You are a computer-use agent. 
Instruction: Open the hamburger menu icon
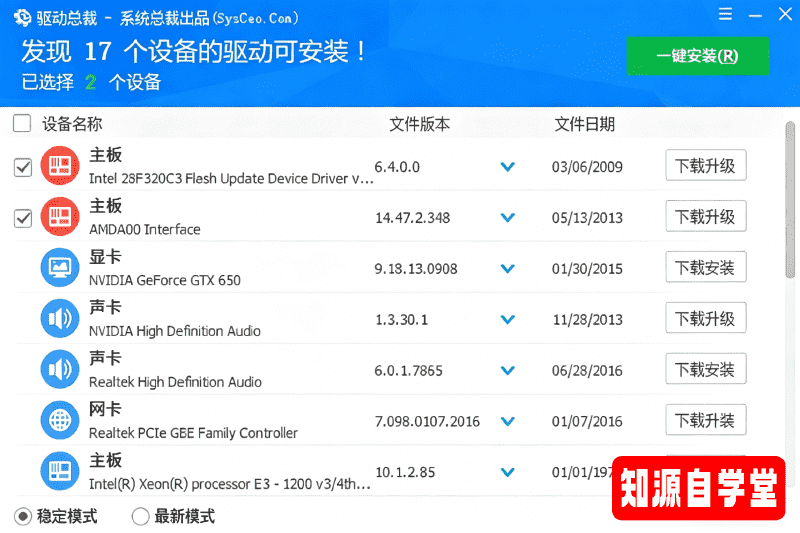[725, 14]
